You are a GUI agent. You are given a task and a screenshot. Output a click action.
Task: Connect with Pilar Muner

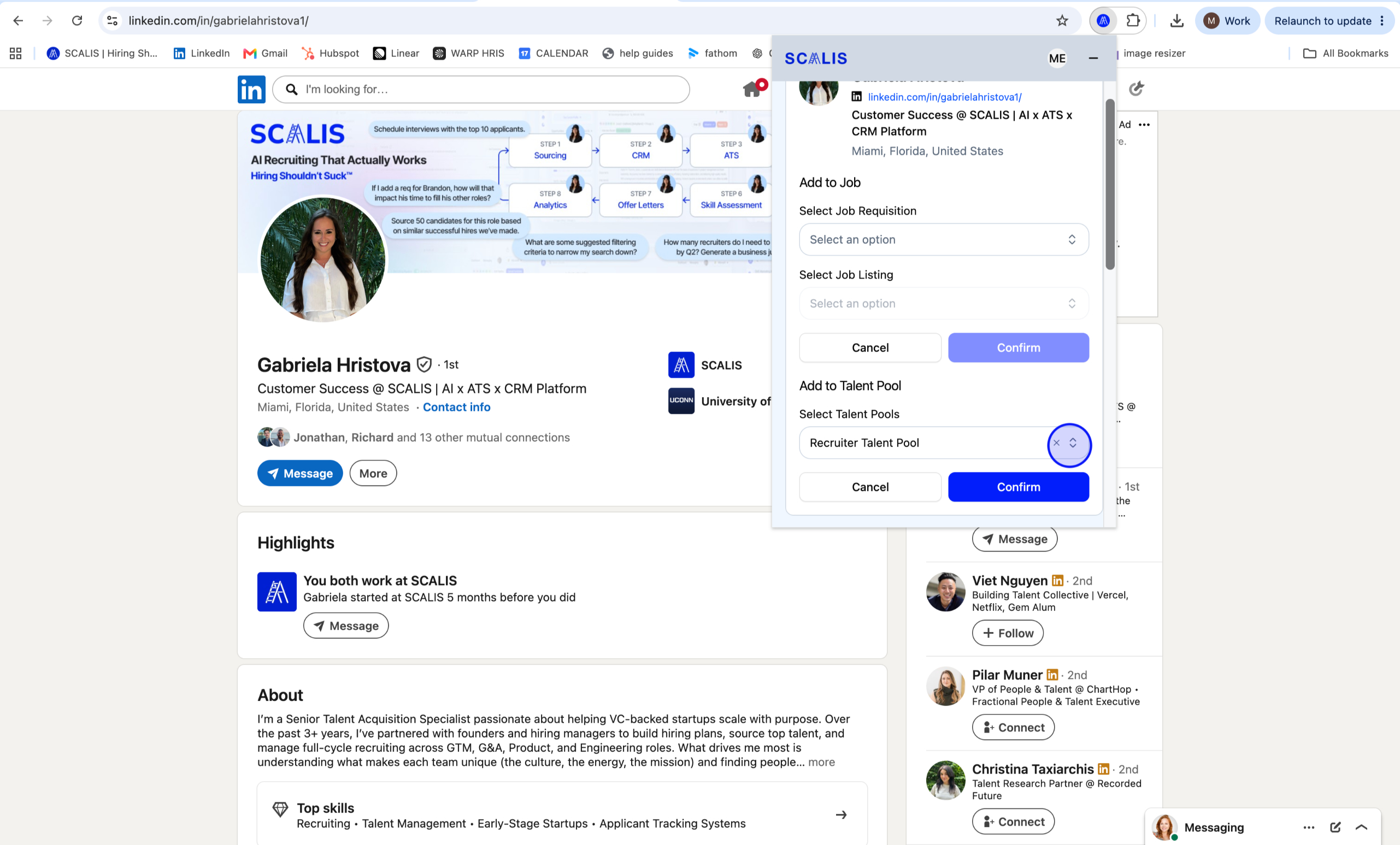[x=1013, y=728]
